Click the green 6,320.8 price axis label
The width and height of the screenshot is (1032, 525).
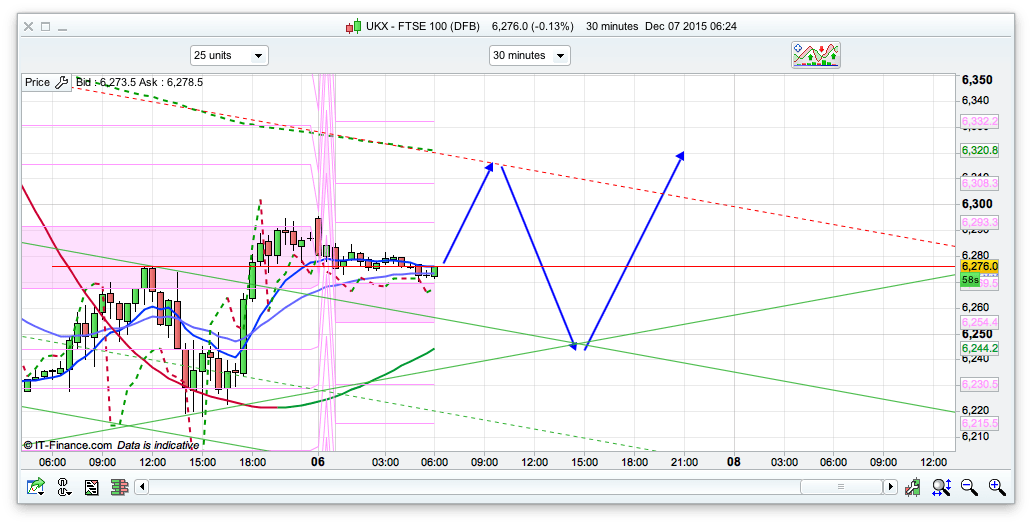pos(980,150)
